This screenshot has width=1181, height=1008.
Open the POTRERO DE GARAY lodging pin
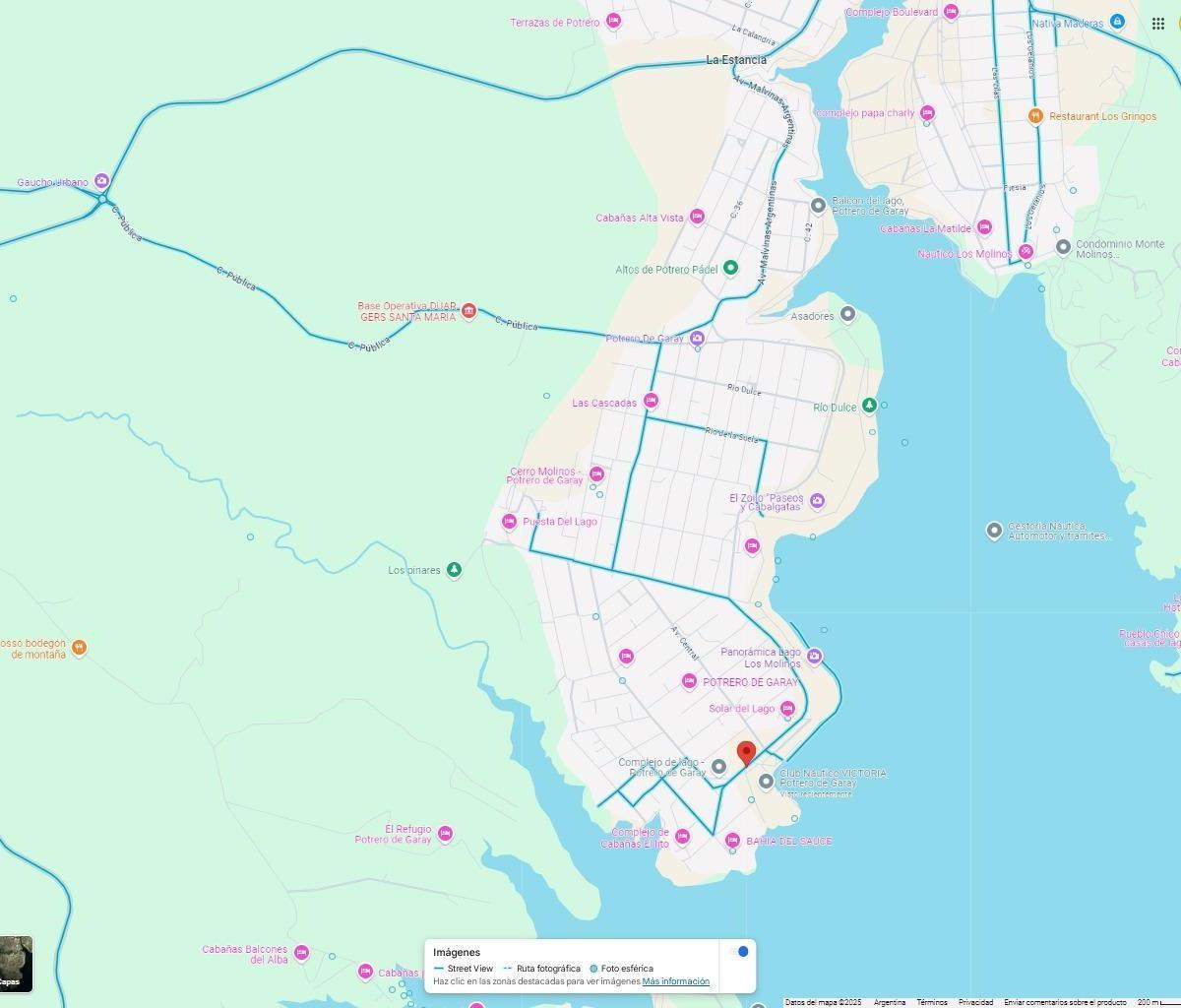689,681
